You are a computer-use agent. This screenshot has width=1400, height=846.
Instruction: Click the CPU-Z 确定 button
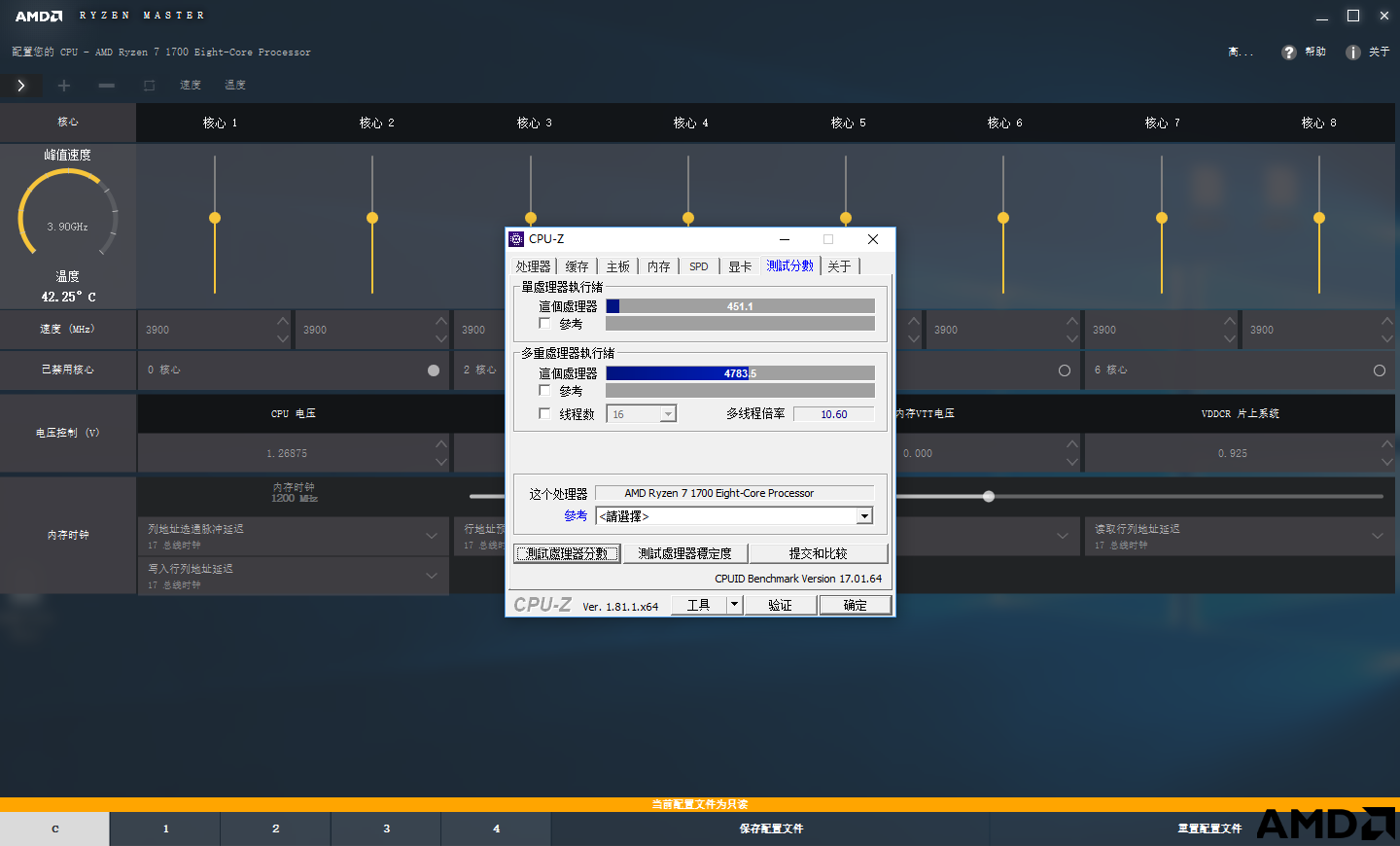click(x=856, y=605)
